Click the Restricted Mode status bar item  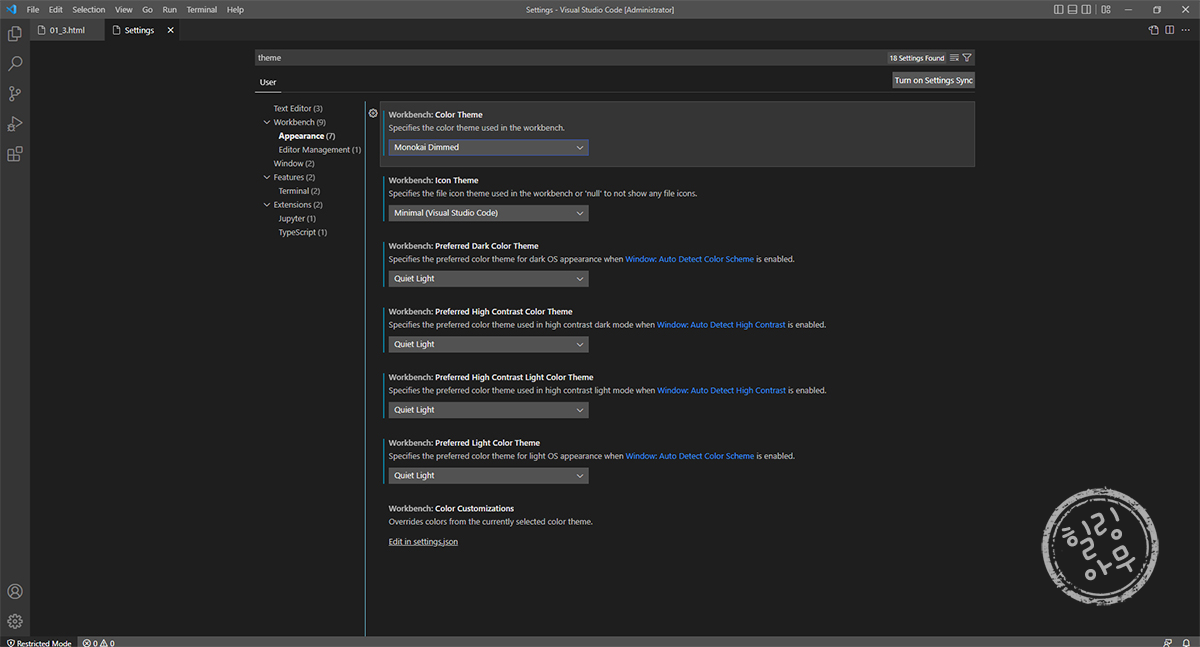click(39, 642)
